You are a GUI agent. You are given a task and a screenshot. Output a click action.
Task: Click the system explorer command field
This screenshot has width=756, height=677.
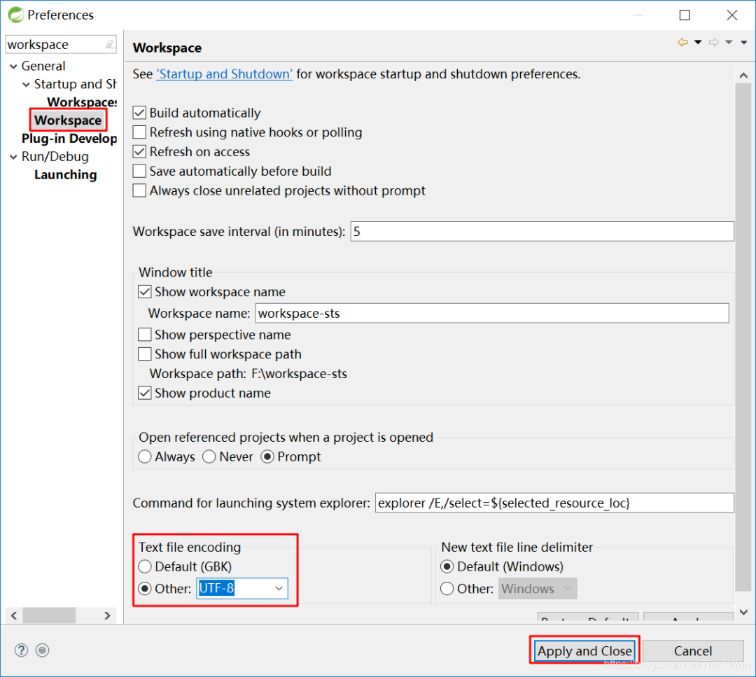[x=554, y=503]
